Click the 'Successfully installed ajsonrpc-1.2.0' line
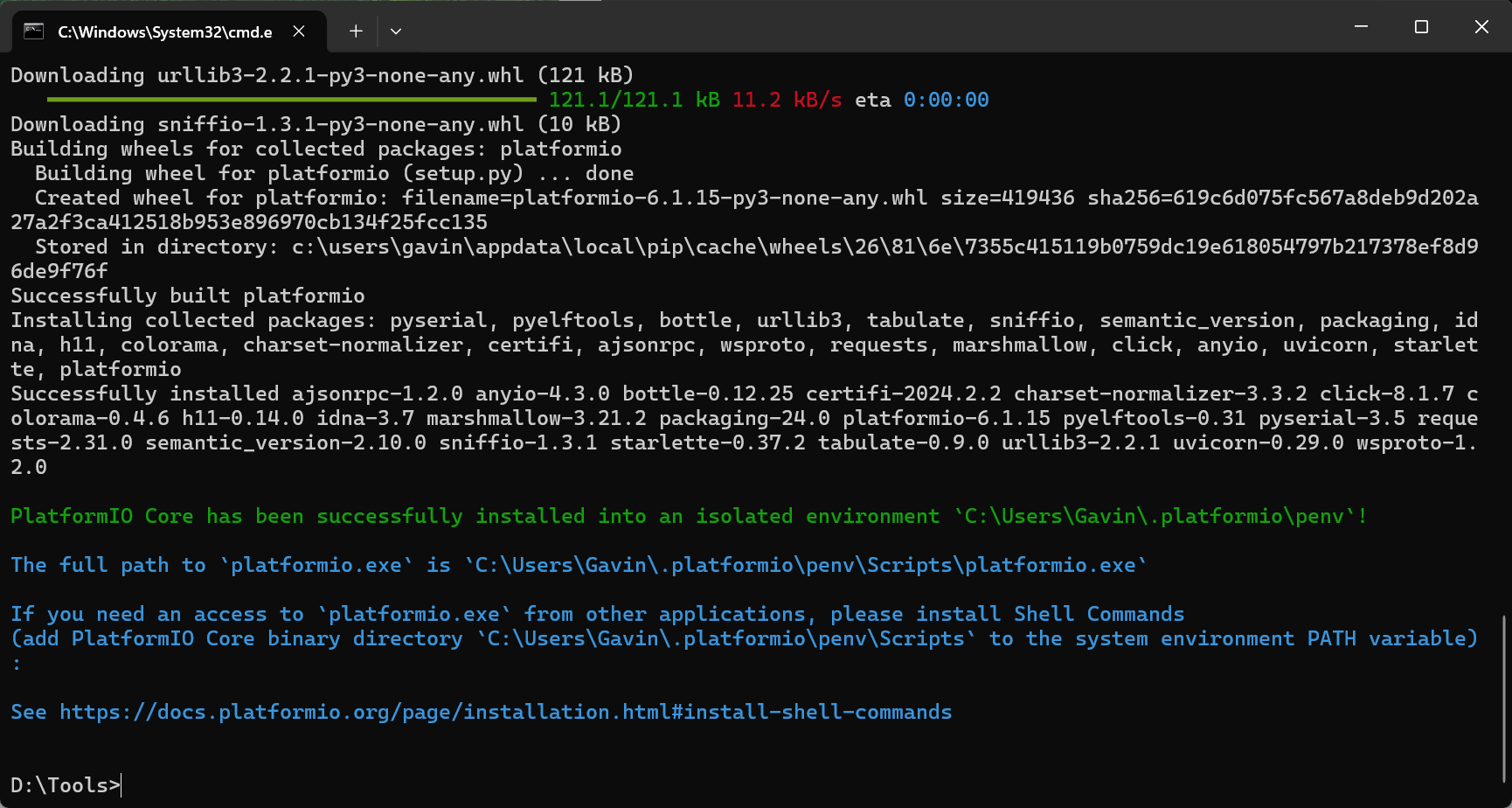Viewport: 1512px width, 808px height. click(x=745, y=430)
